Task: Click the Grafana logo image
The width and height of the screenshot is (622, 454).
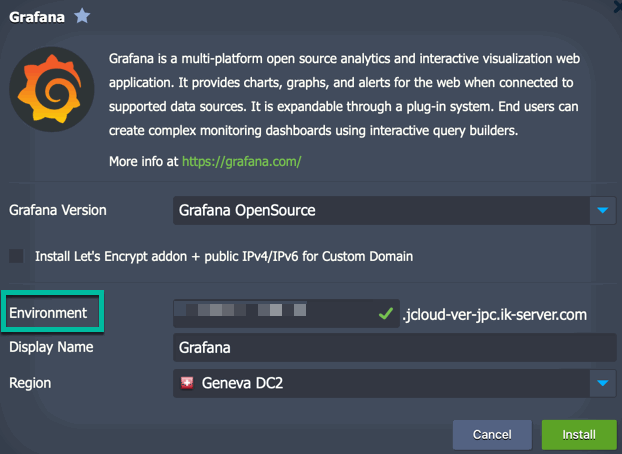Action: coord(52,89)
